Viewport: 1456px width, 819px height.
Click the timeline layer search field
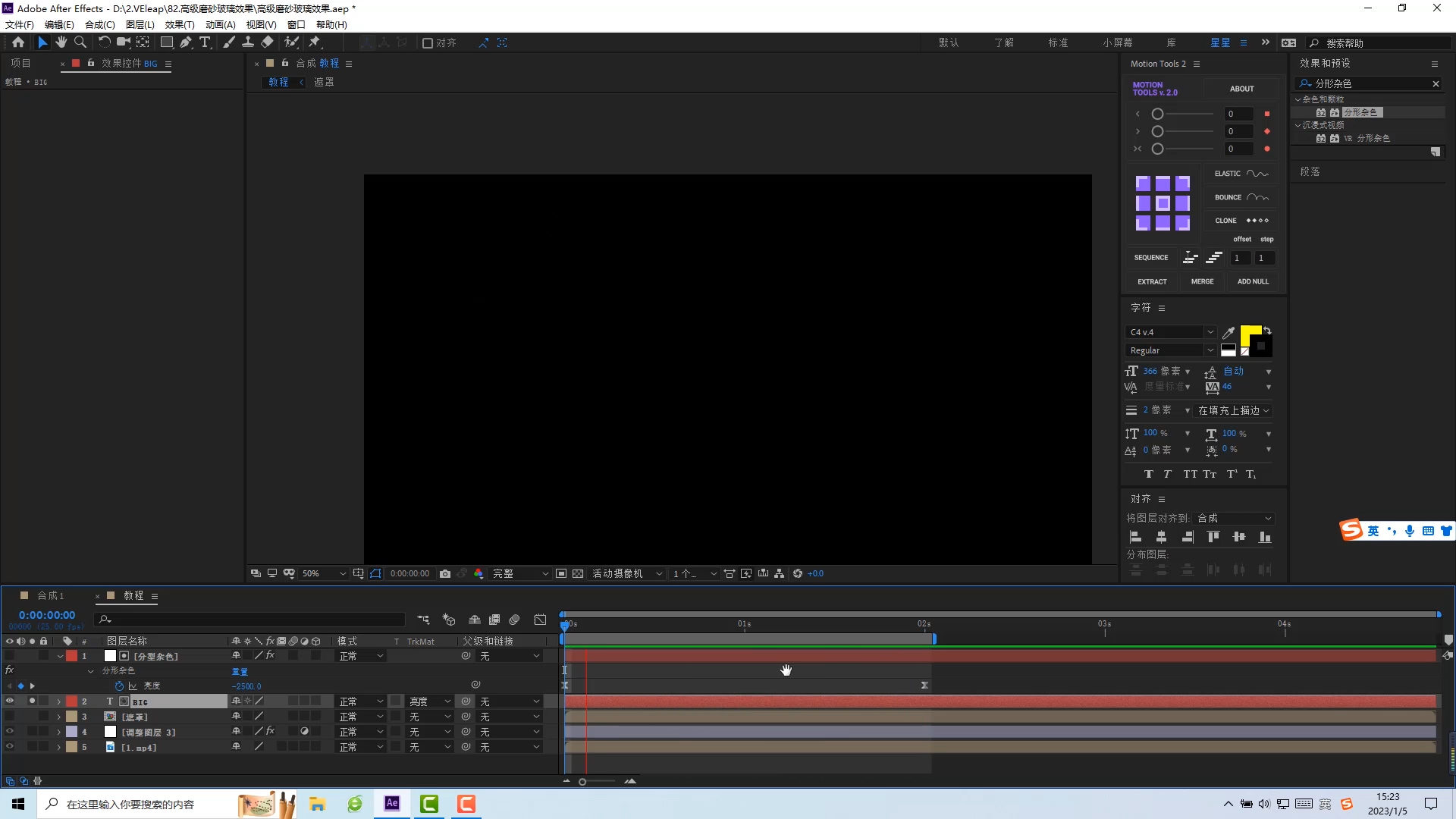(x=249, y=620)
